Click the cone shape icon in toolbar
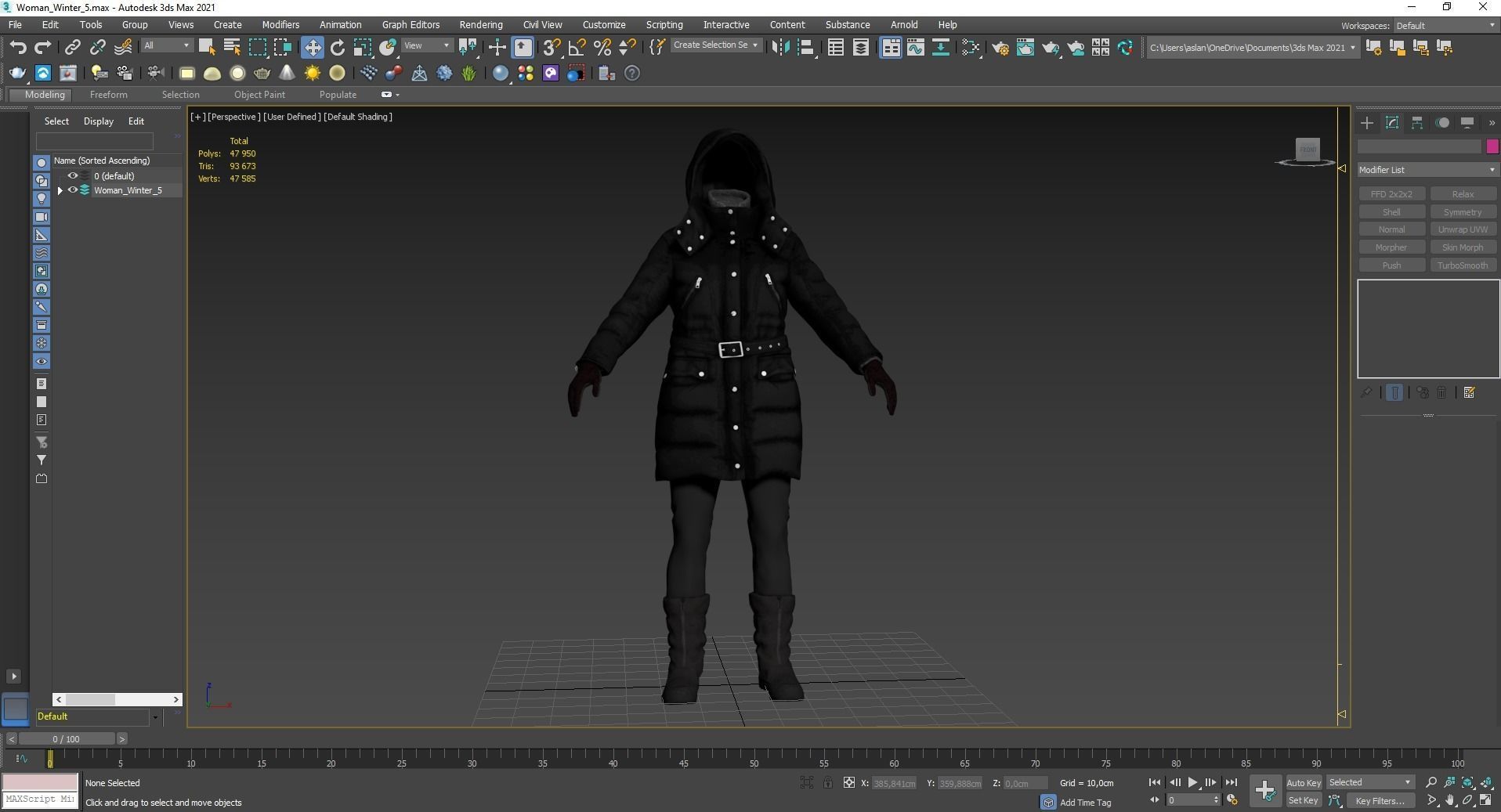This screenshot has width=1501, height=812. 288,74
